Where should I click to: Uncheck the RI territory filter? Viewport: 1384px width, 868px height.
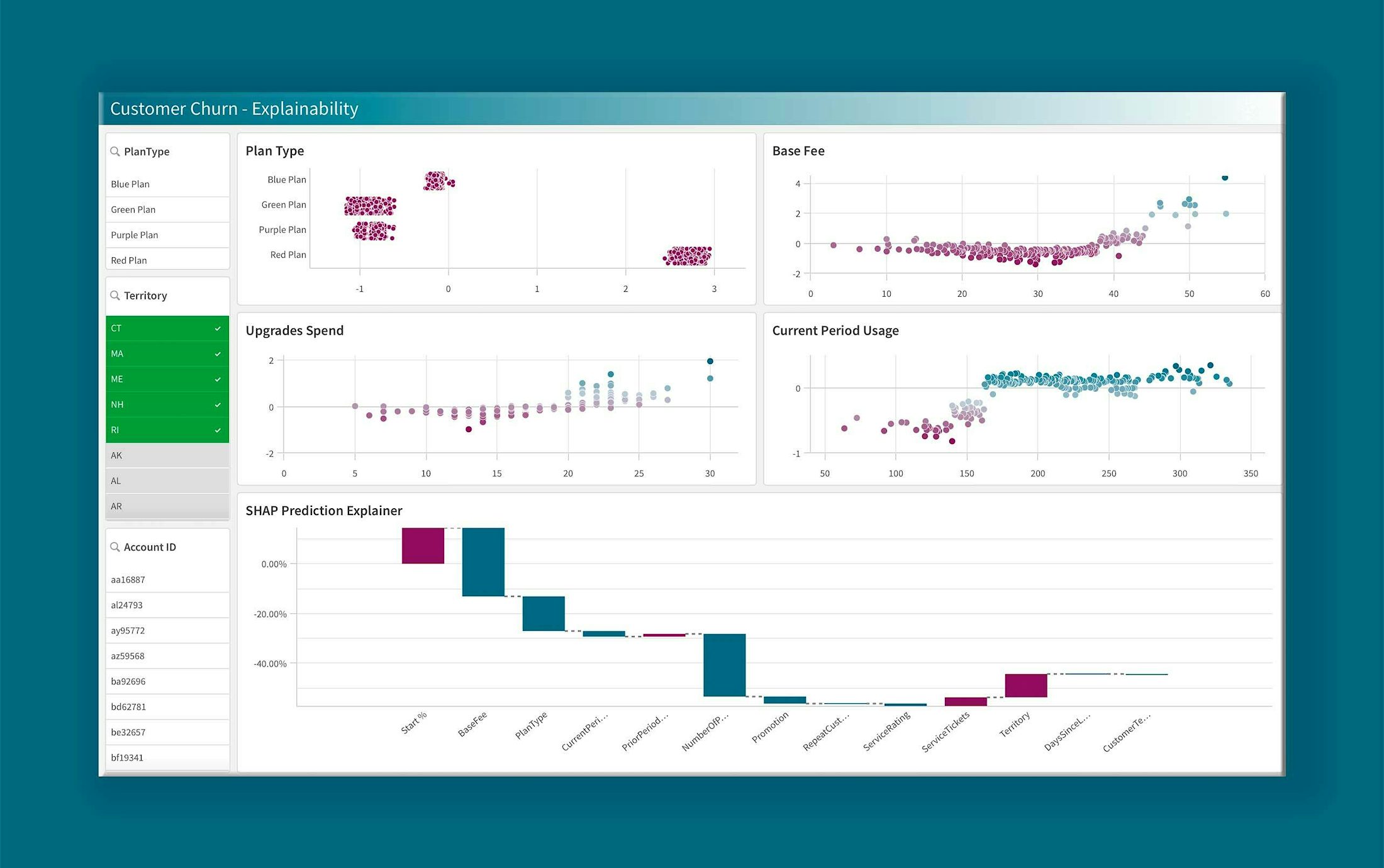pyautogui.click(x=218, y=430)
